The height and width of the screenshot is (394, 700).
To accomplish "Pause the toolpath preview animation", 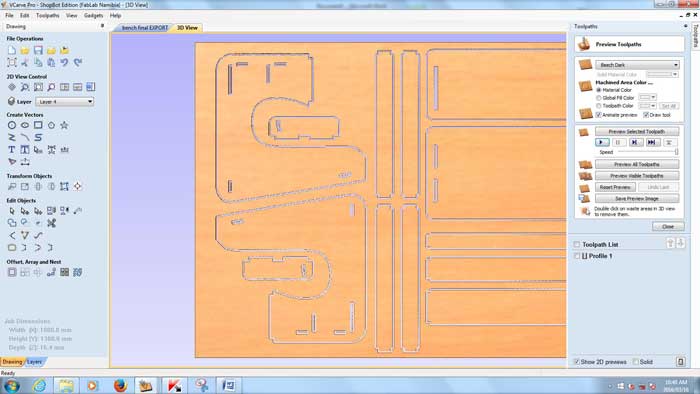I will [618, 142].
